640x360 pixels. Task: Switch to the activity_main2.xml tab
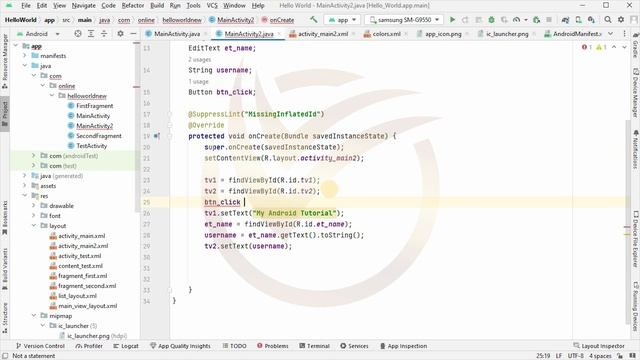[323, 34]
